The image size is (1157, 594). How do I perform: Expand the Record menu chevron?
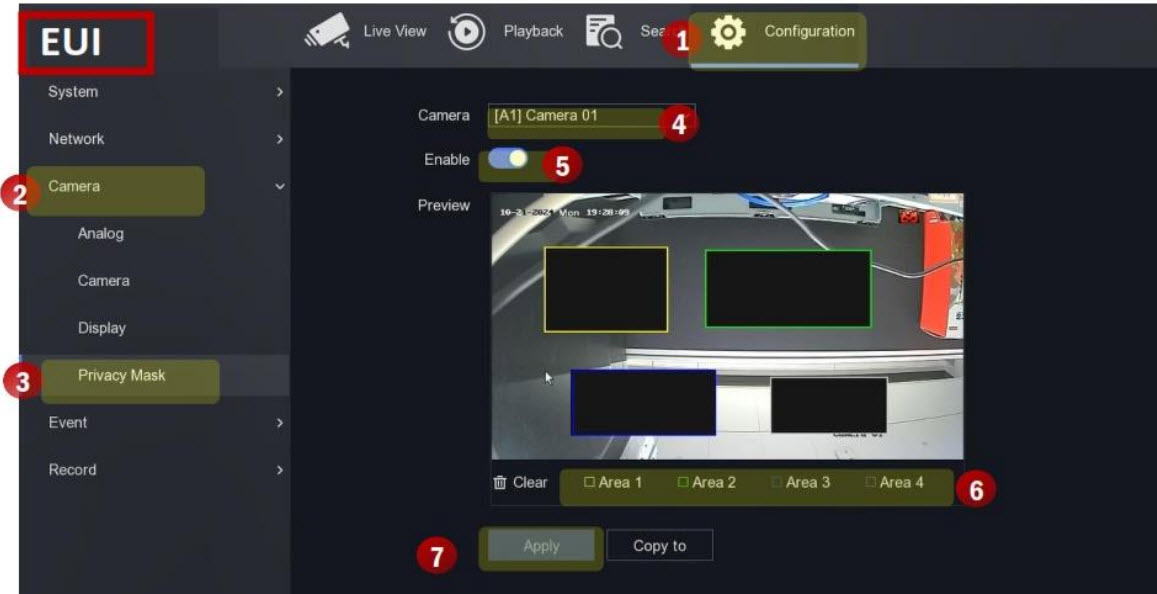pos(279,469)
